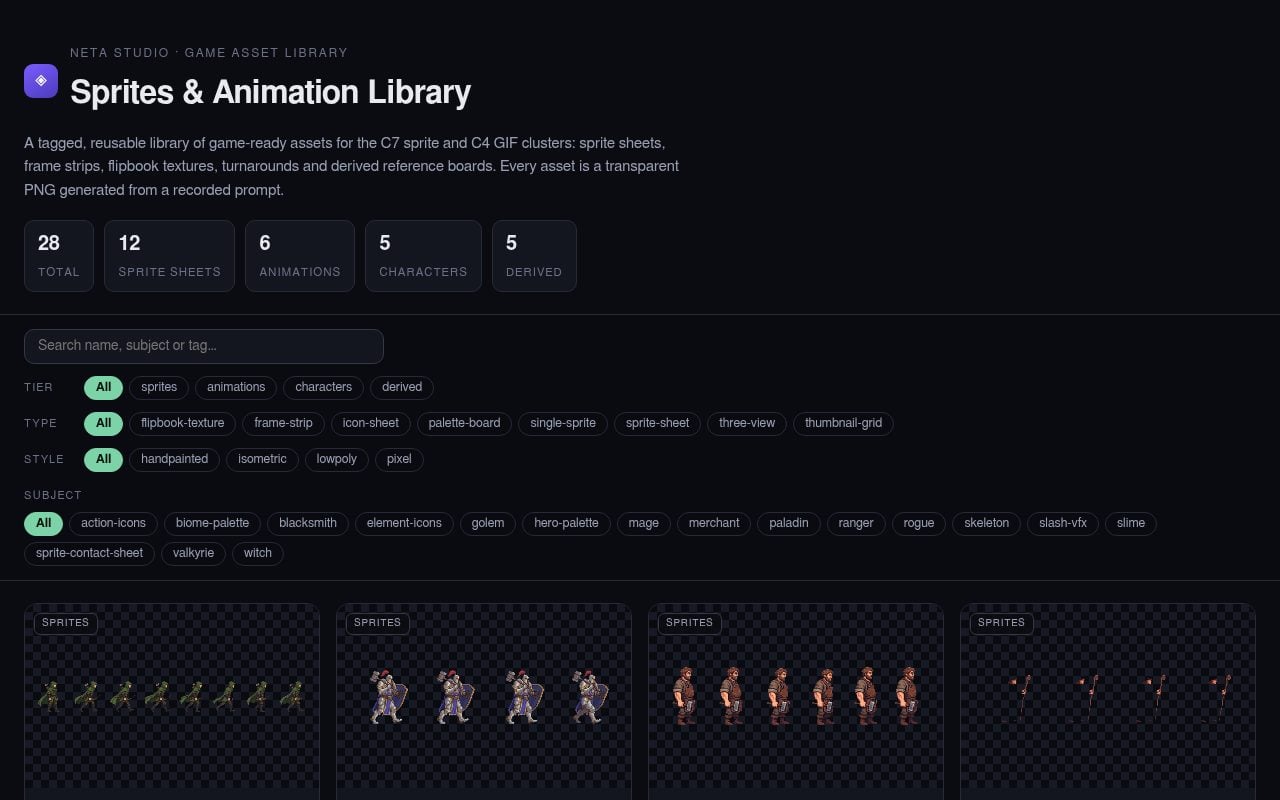Filter style by isometric
Screen dimensions: 1280x800
tap(262, 459)
